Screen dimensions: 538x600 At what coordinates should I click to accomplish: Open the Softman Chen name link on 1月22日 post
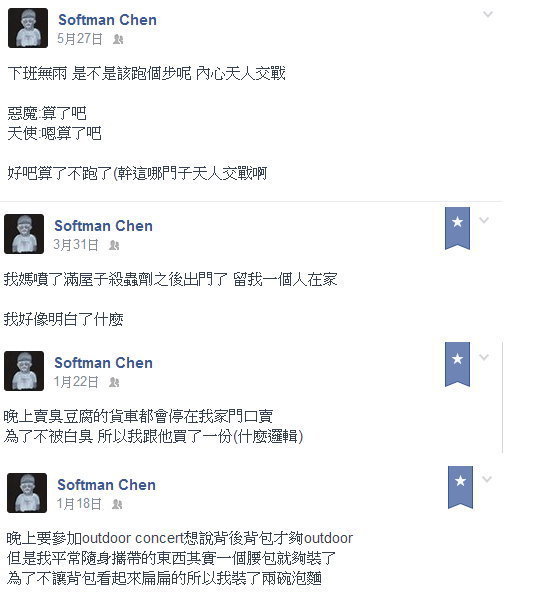pyautogui.click(x=103, y=363)
